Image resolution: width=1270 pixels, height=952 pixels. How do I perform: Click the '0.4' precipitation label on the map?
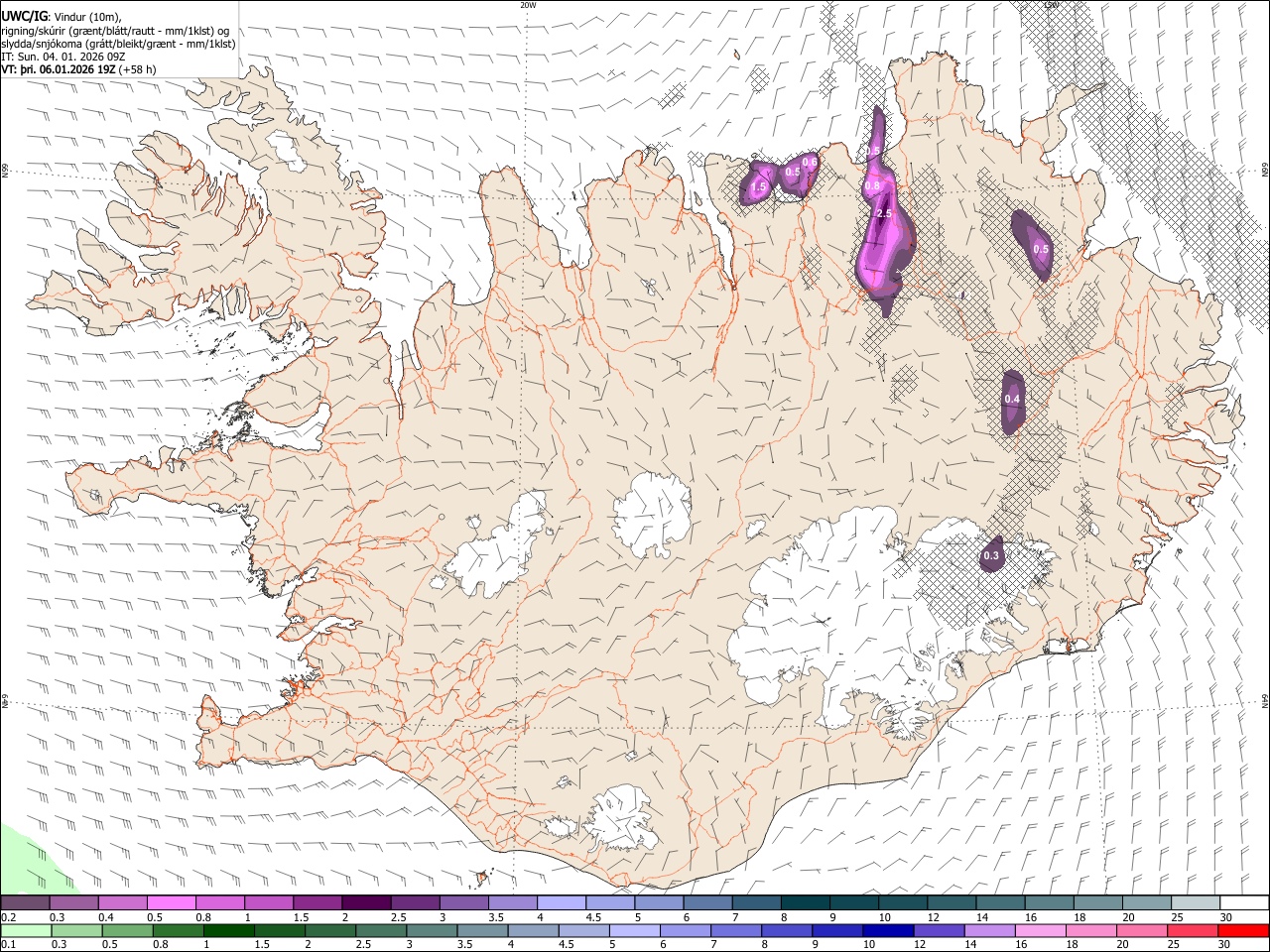coord(1012,399)
